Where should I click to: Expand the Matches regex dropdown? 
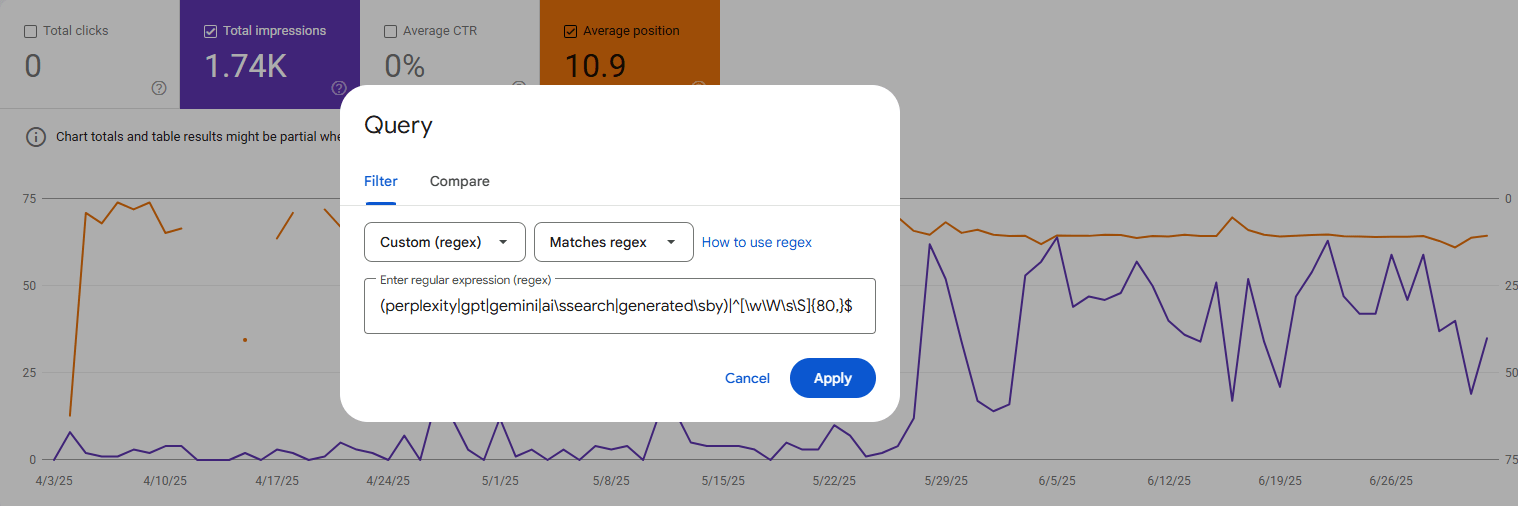tap(613, 242)
